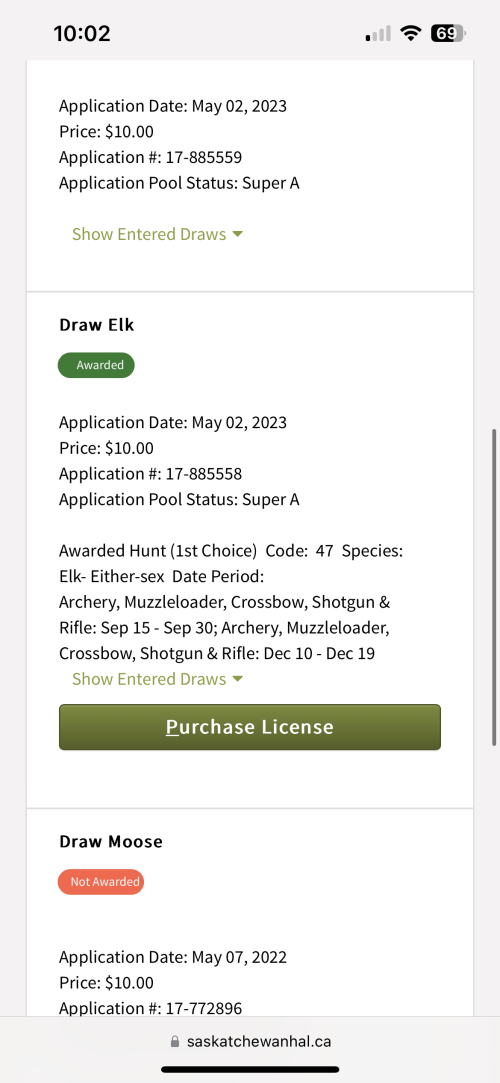Tap the cellular signal bars icon
The width and height of the screenshot is (500, 1083).
[x=378, y=33]
